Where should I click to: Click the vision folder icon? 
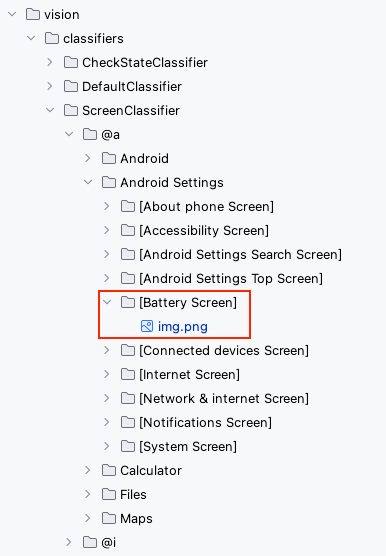pos(33,15)
